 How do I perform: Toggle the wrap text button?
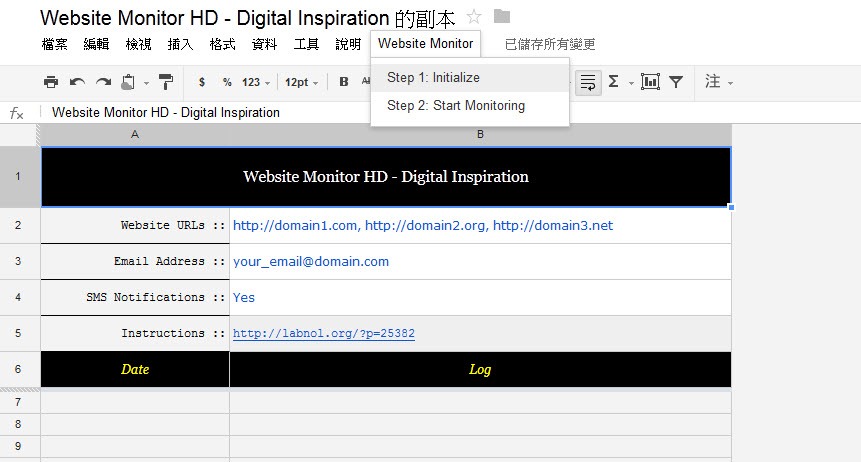click(588, 82)
